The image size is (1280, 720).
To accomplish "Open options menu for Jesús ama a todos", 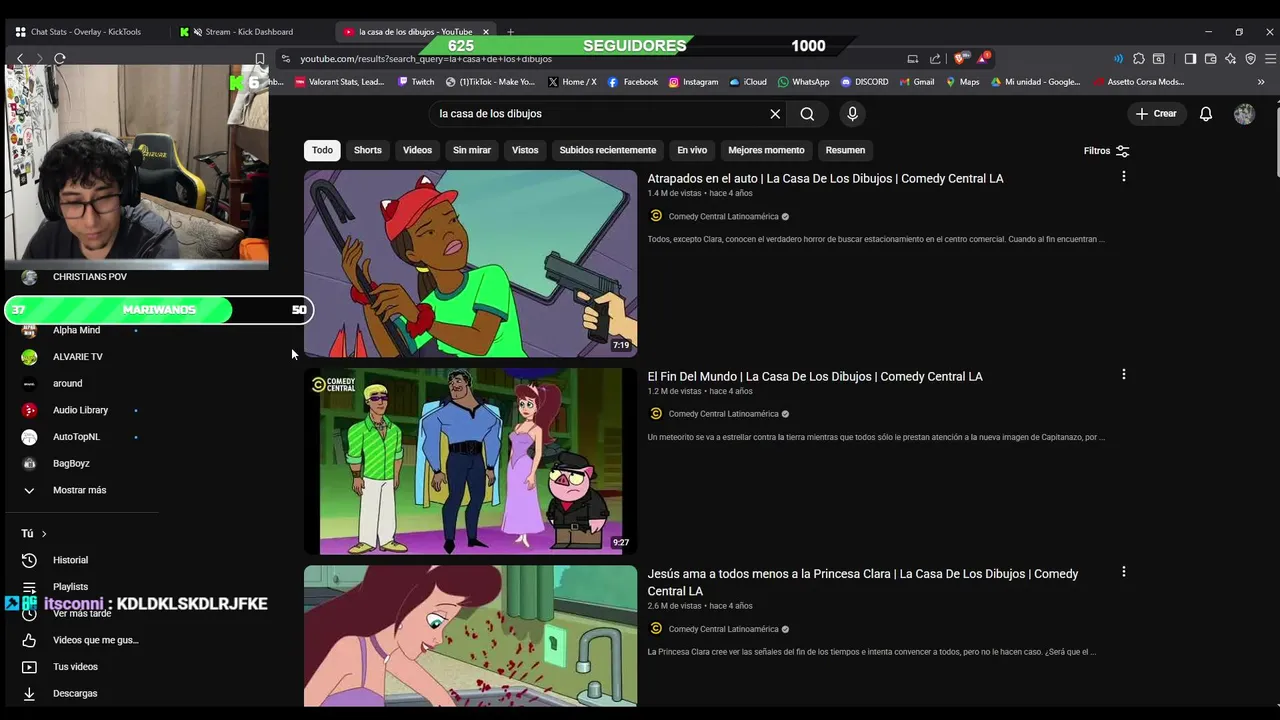I will (1123, 572).
